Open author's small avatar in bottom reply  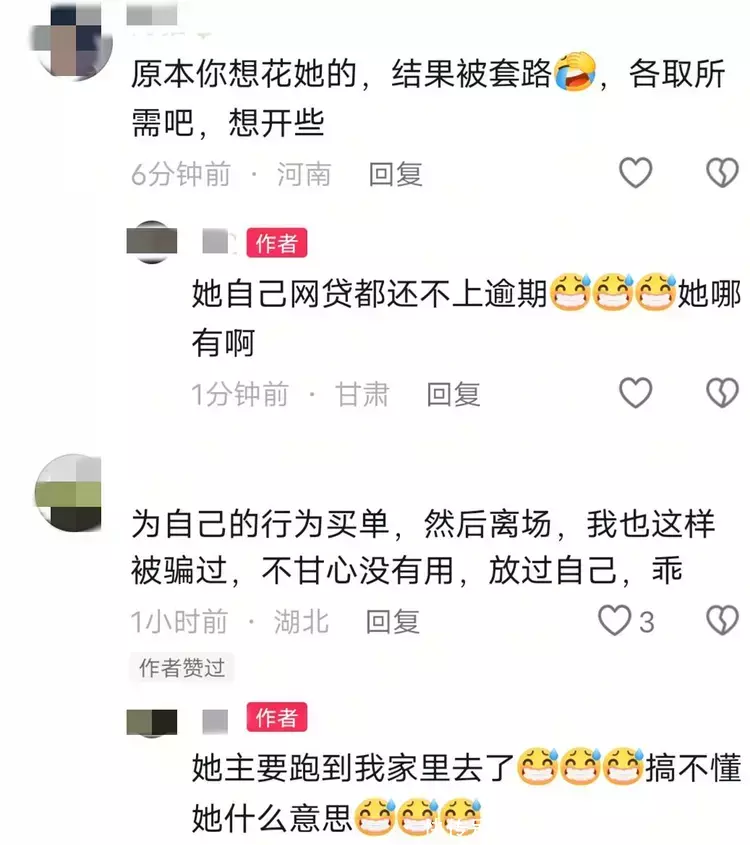(151, 723)
